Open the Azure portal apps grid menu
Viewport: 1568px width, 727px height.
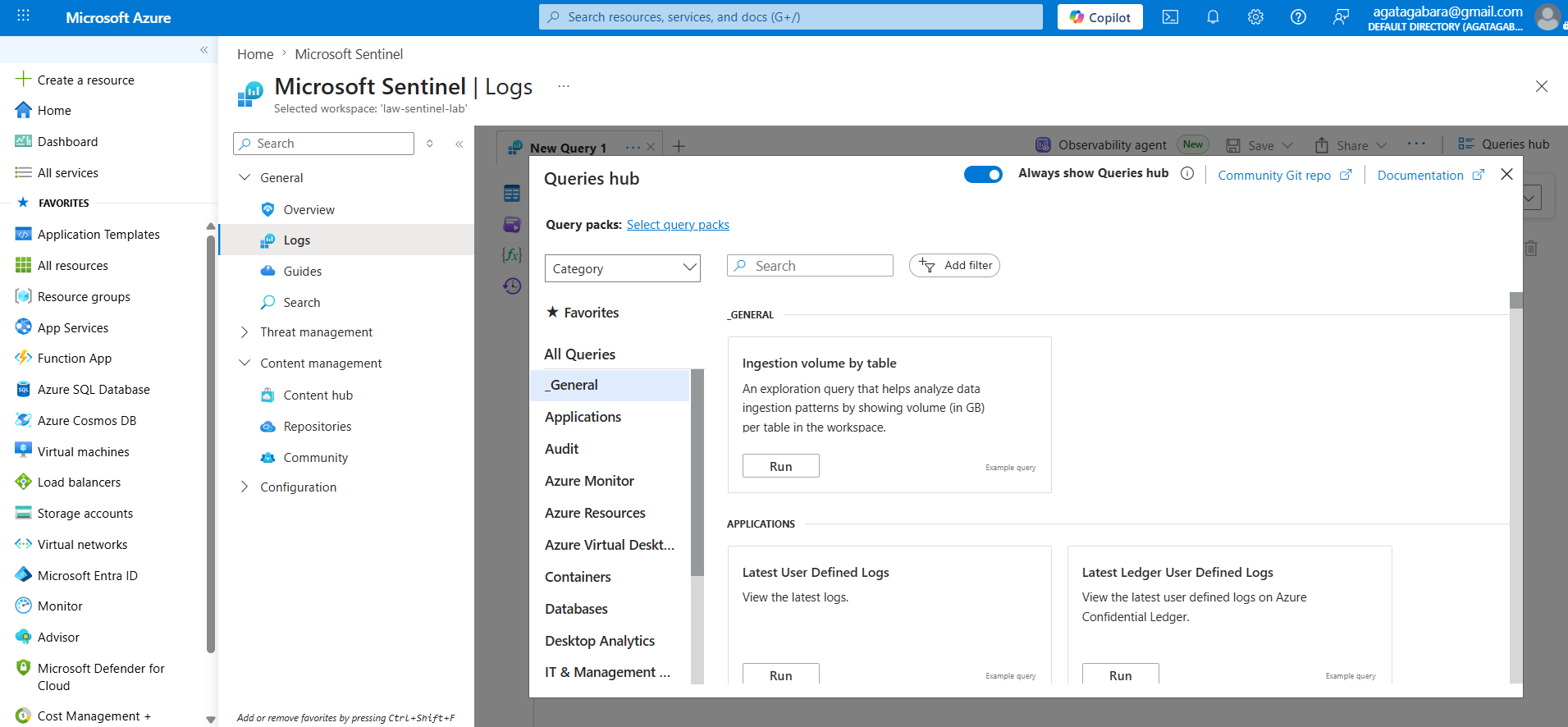click(x=23, y=16)
